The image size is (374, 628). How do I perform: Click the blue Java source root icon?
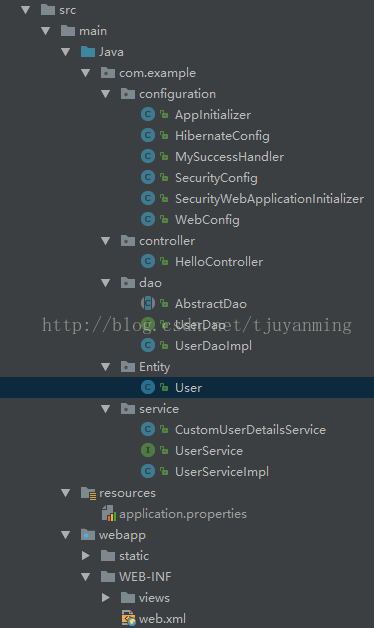tap(88, 52)
